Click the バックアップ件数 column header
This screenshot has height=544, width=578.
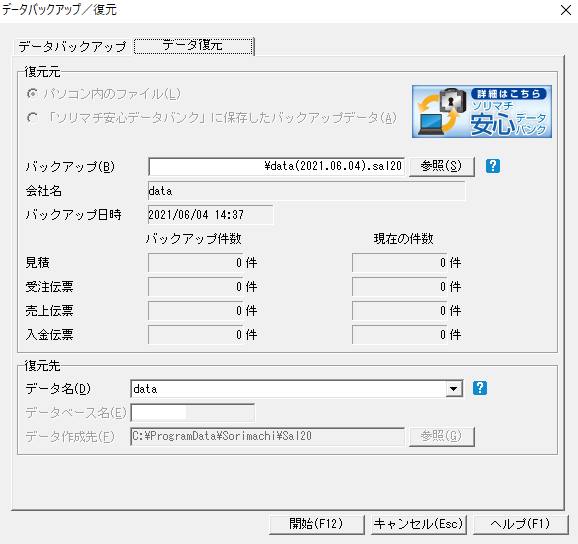[x=194, y=239]
